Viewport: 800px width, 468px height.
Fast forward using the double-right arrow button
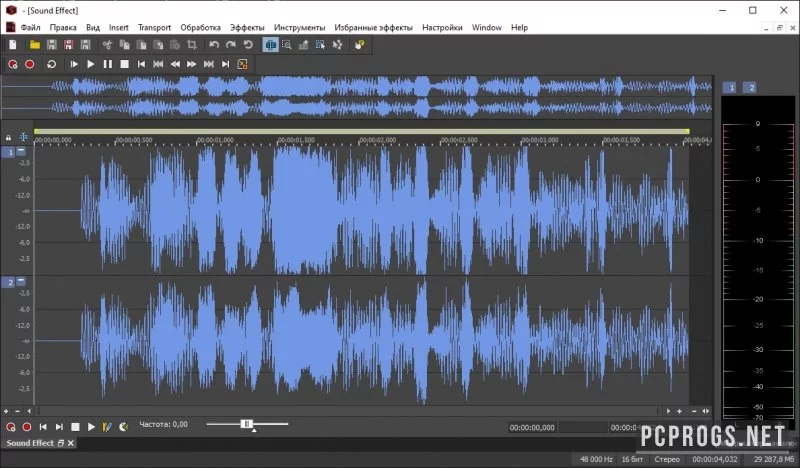tap(191, 64)
